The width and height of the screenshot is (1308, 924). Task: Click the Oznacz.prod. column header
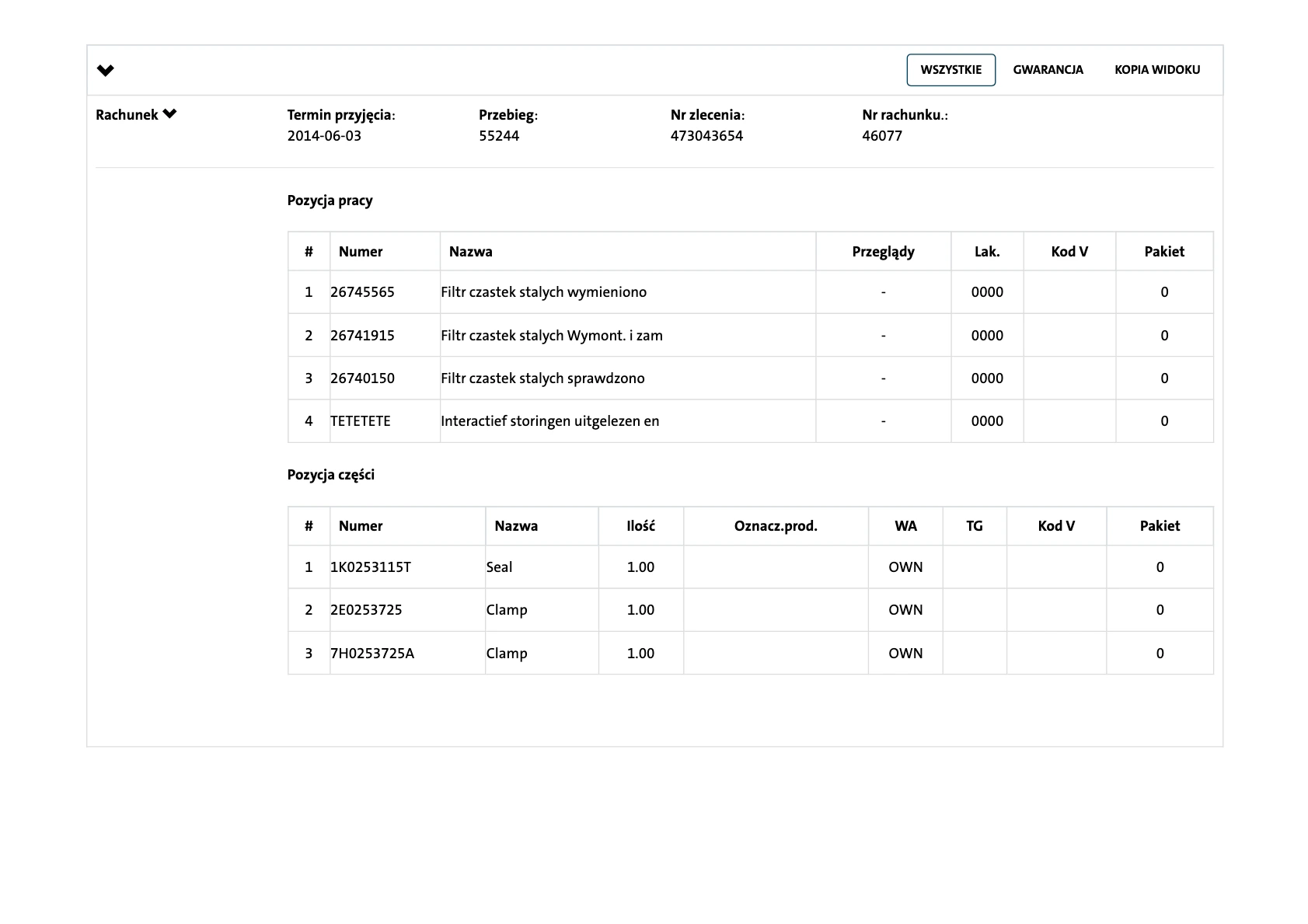(776, 526)
